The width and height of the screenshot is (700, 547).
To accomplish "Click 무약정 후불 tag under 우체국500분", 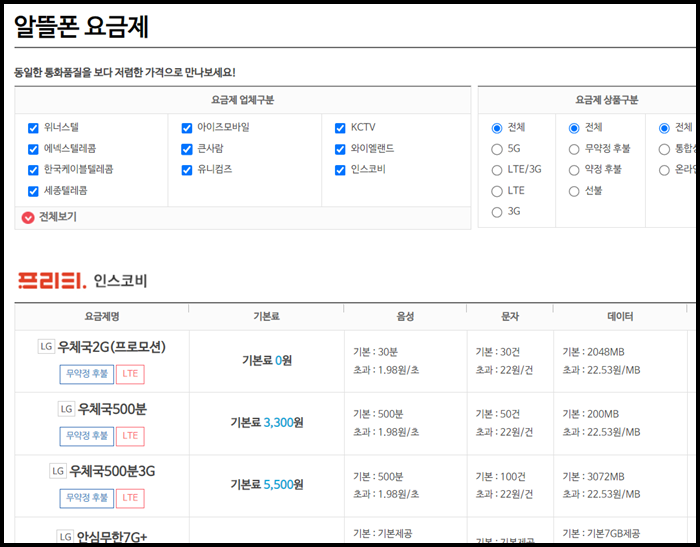I will (87, 436).
